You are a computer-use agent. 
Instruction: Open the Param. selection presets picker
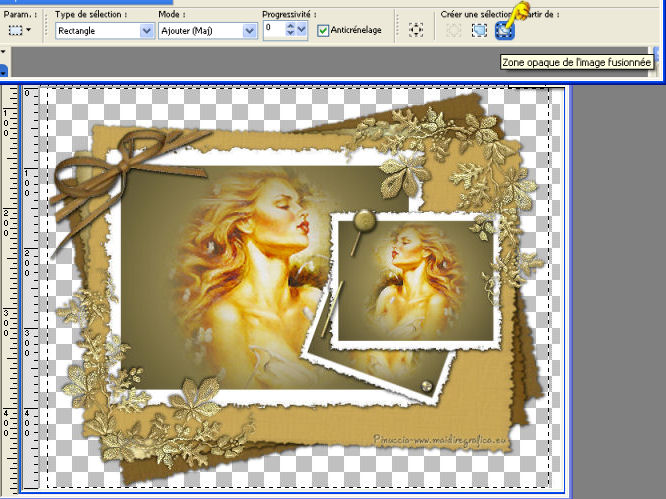[x=20, y=31]
